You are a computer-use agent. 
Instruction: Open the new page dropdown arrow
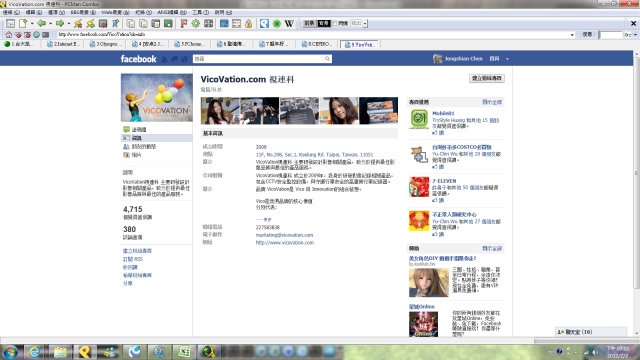coord(32,24)
